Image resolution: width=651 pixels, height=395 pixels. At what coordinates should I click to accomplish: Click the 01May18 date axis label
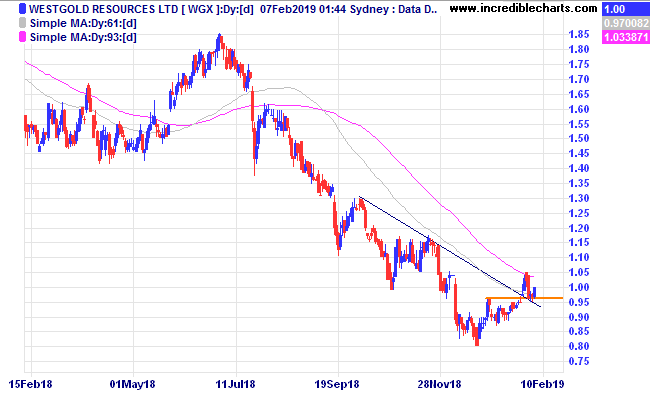pyautogui.click(x=132, y=384)
